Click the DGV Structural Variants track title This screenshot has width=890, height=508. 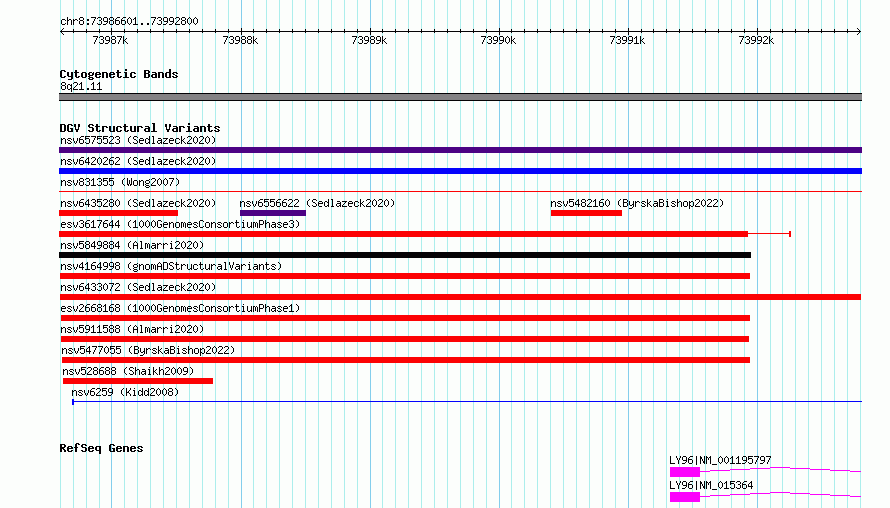pos(140,128)
